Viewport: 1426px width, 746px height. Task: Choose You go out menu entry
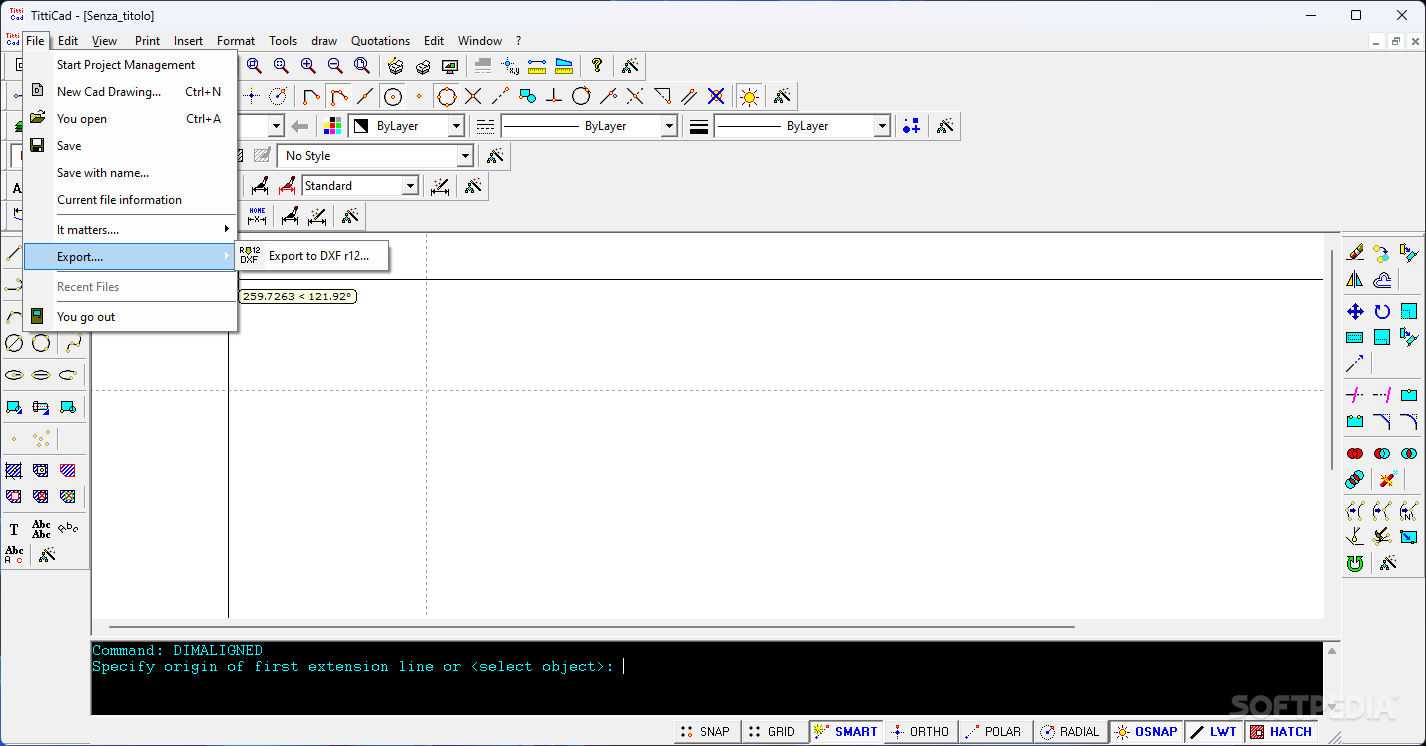[130, 317]
